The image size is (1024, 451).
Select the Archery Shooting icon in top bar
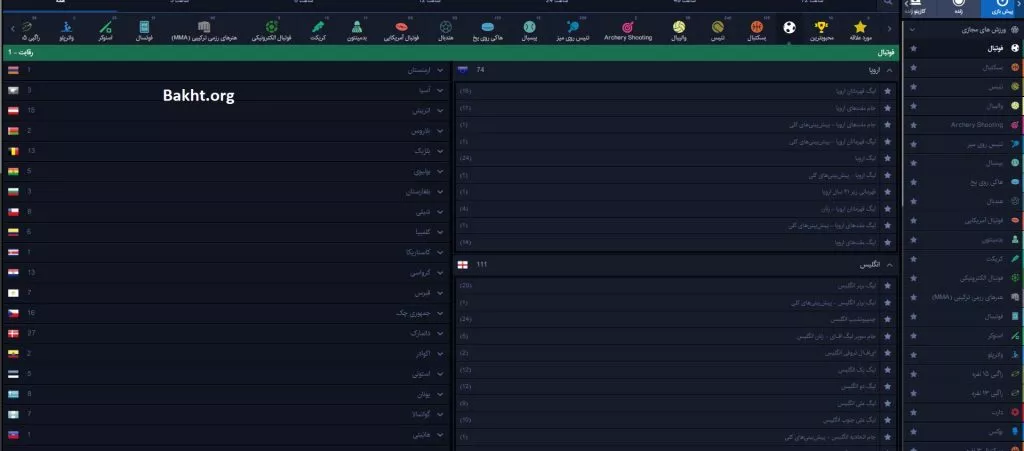(627, 27)
